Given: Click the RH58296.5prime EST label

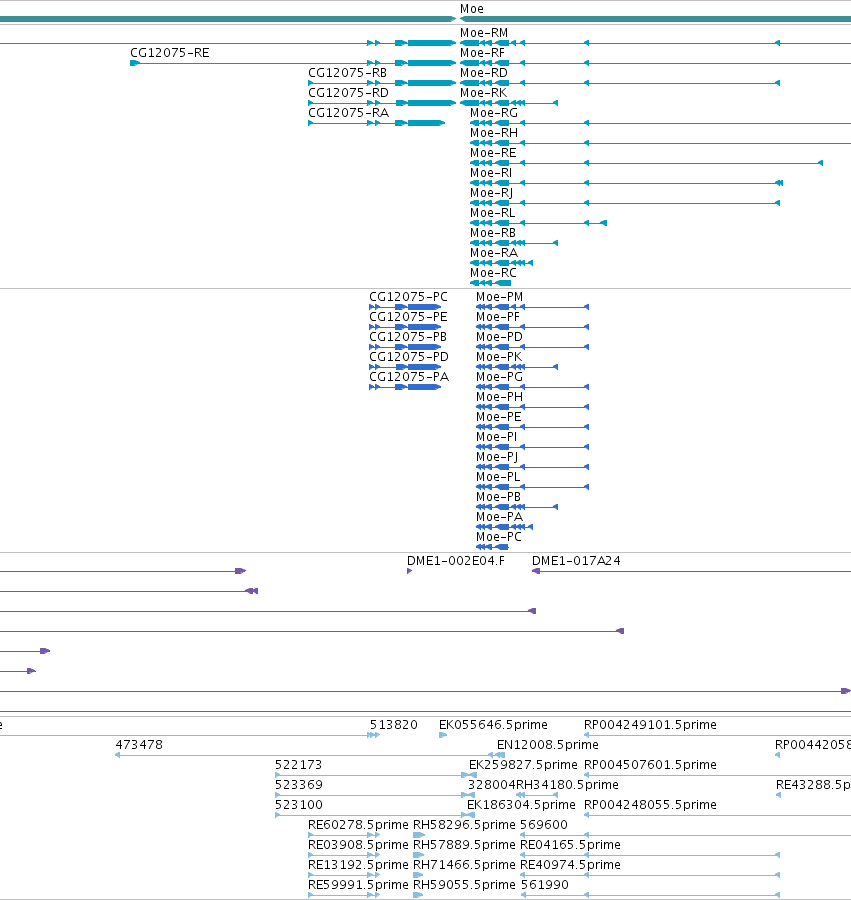Looking at the screenshot, I should pos(464,825).
